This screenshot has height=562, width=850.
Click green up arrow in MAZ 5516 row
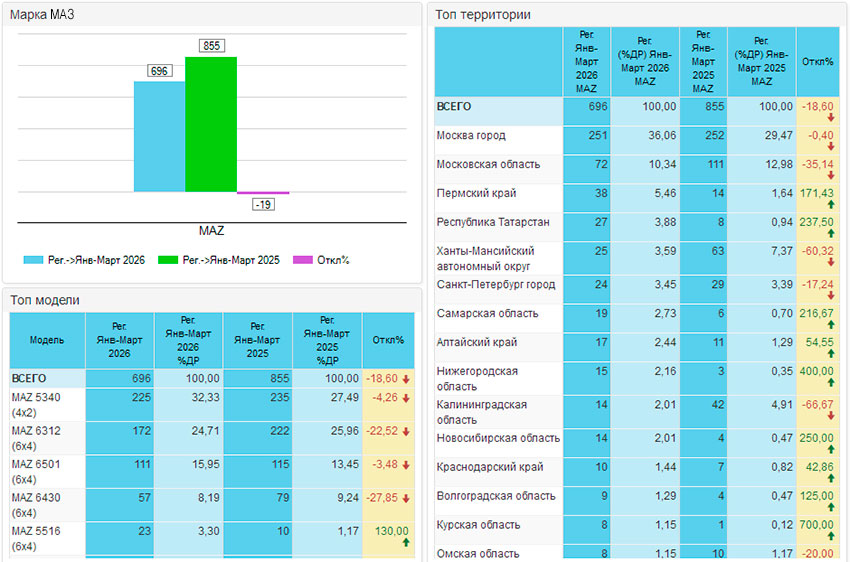(x=406, y=543)
